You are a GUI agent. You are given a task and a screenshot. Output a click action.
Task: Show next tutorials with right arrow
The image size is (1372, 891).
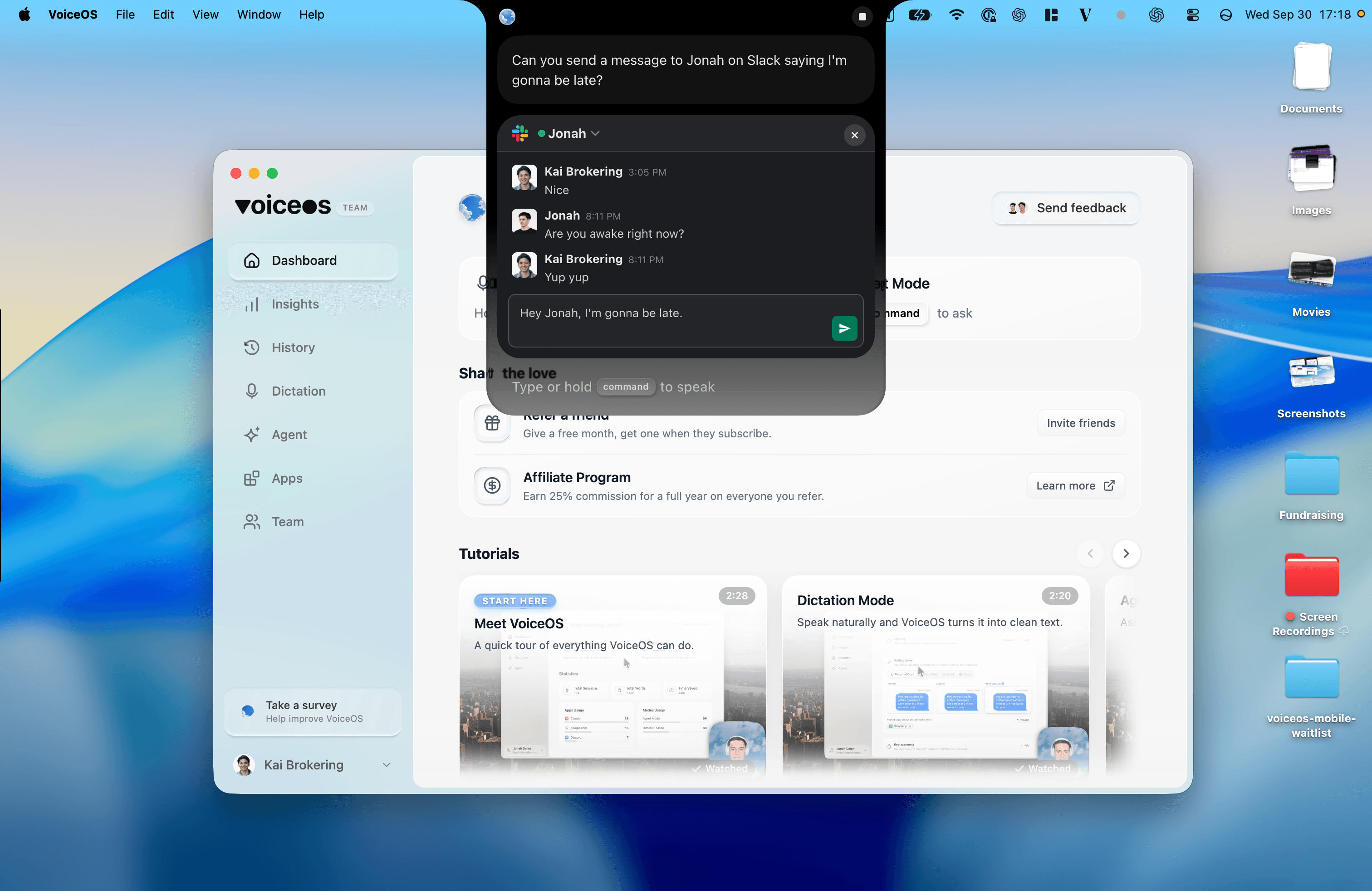[x=1126, y=553]
